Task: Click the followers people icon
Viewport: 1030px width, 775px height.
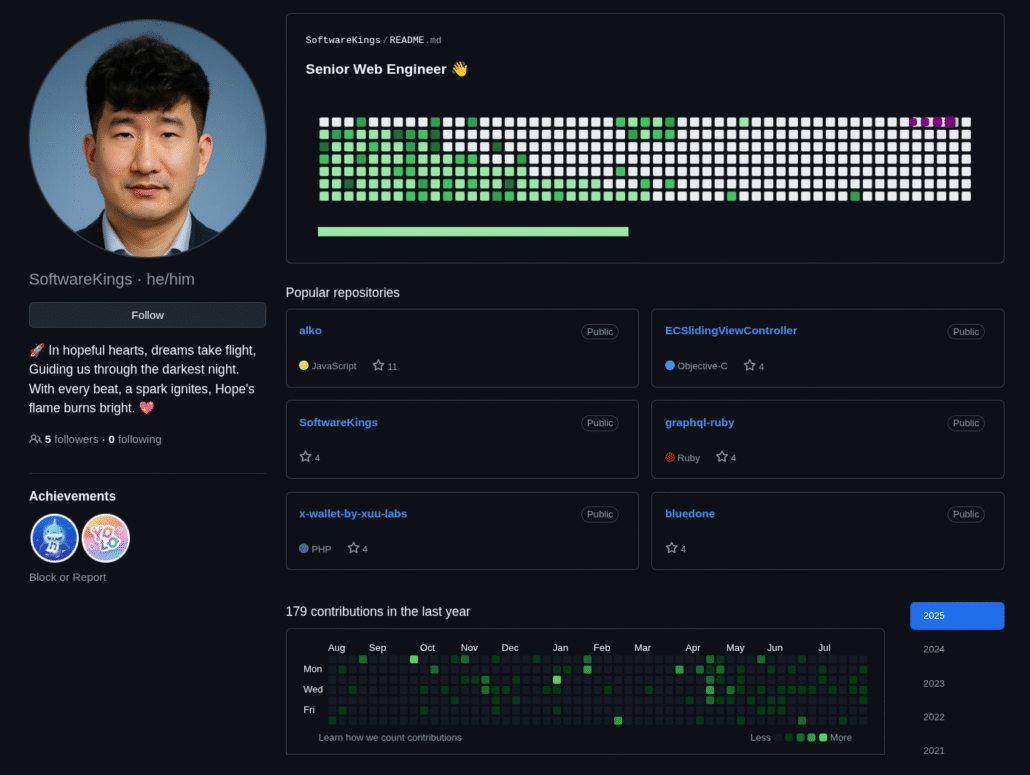Action: (x=35, y=439)
